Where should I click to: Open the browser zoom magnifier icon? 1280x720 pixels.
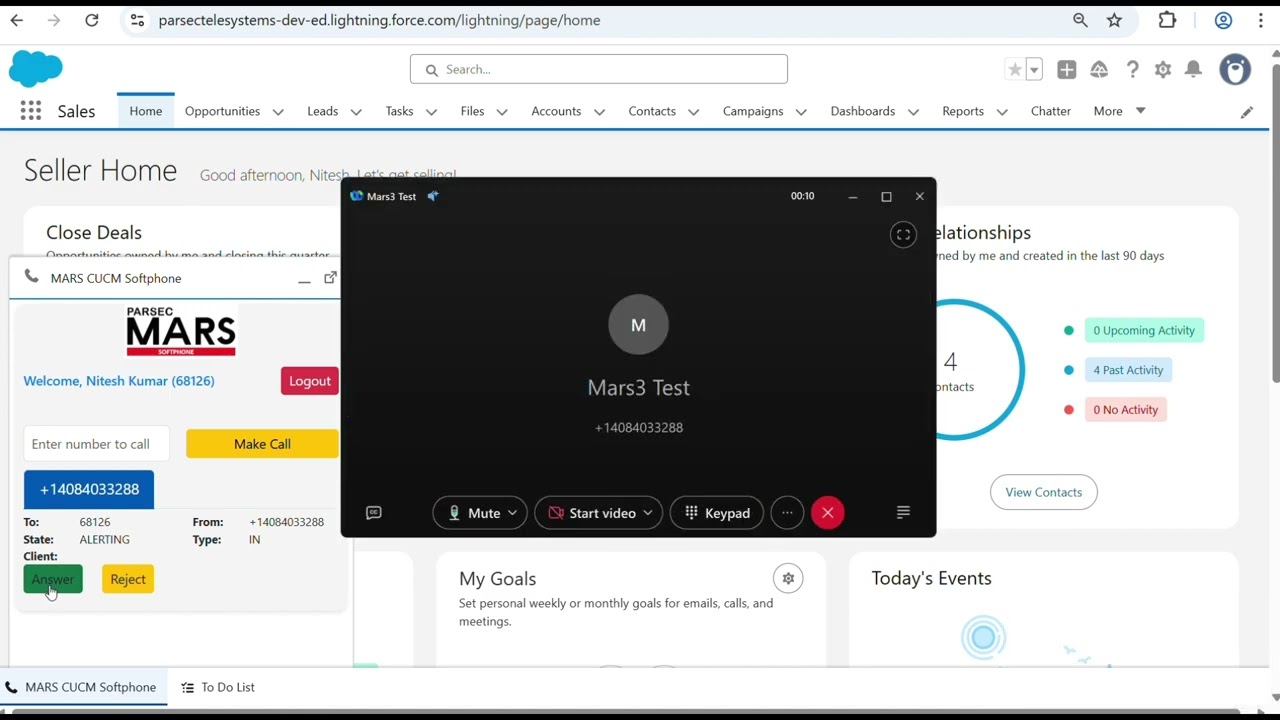1080,20
